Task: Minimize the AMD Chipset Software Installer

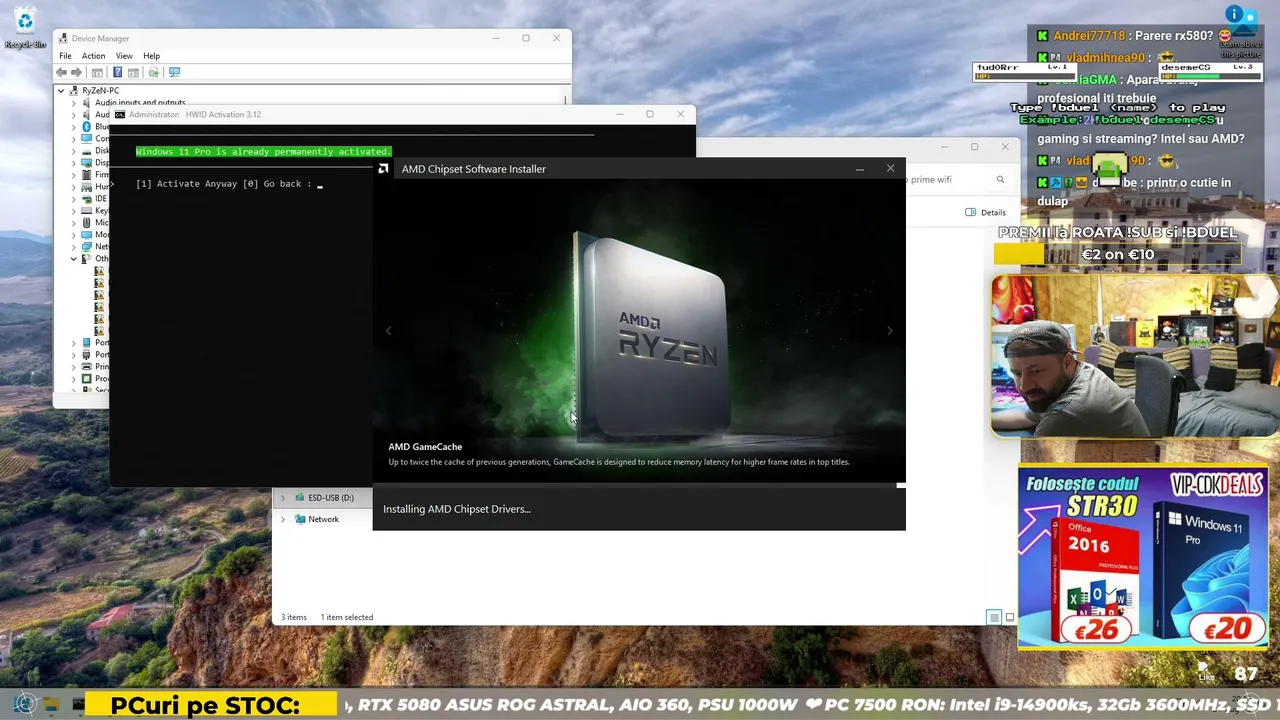Action: point(859,169)
